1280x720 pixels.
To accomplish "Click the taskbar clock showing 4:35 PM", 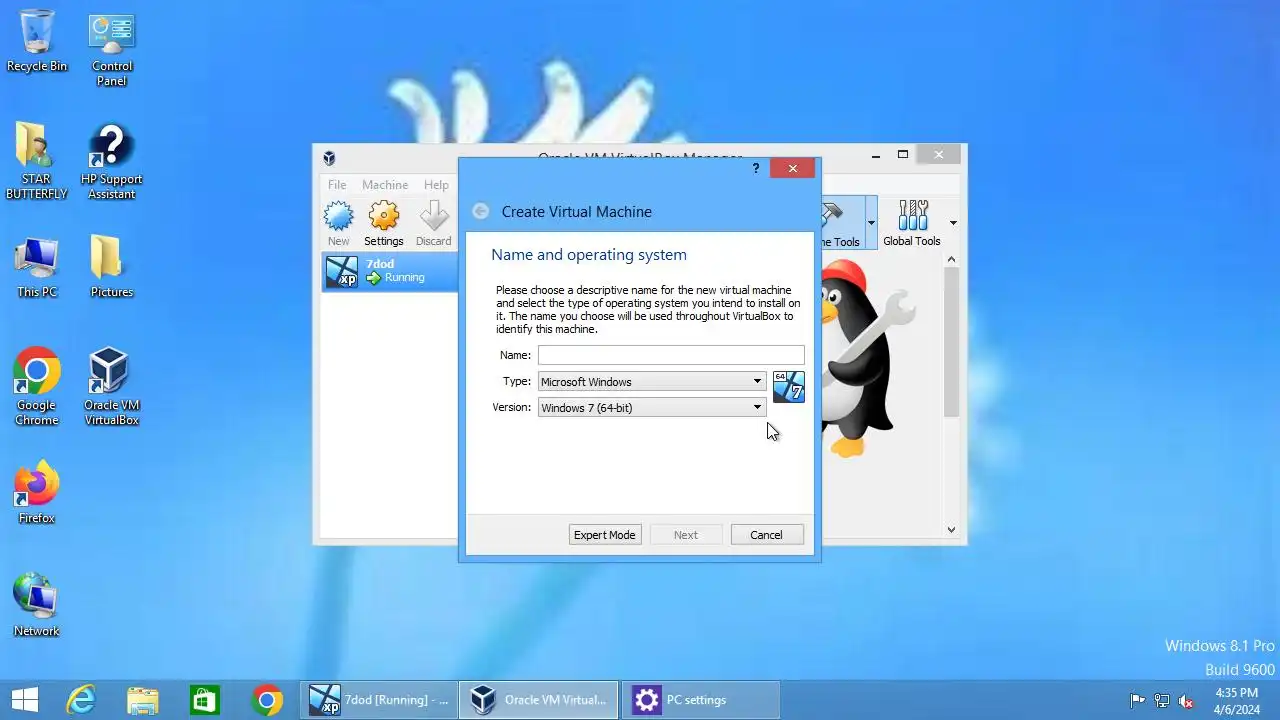I will [1238, 701].
